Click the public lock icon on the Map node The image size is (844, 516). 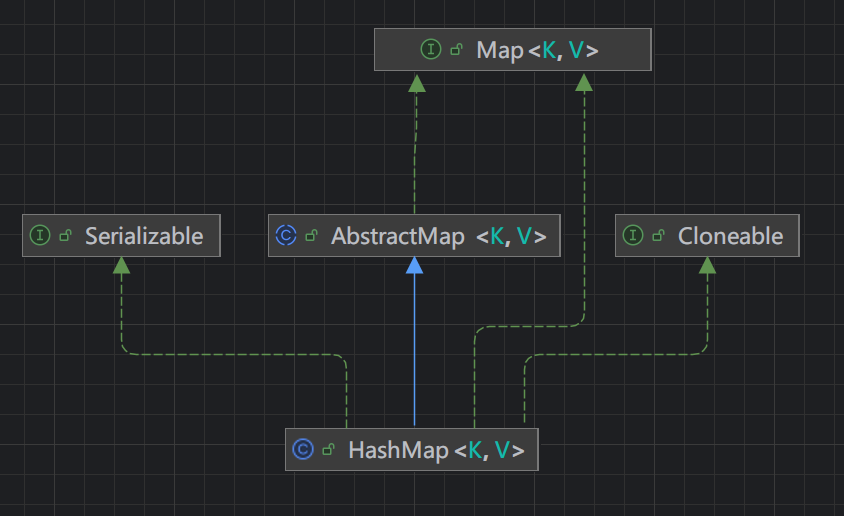pos(456,50)
